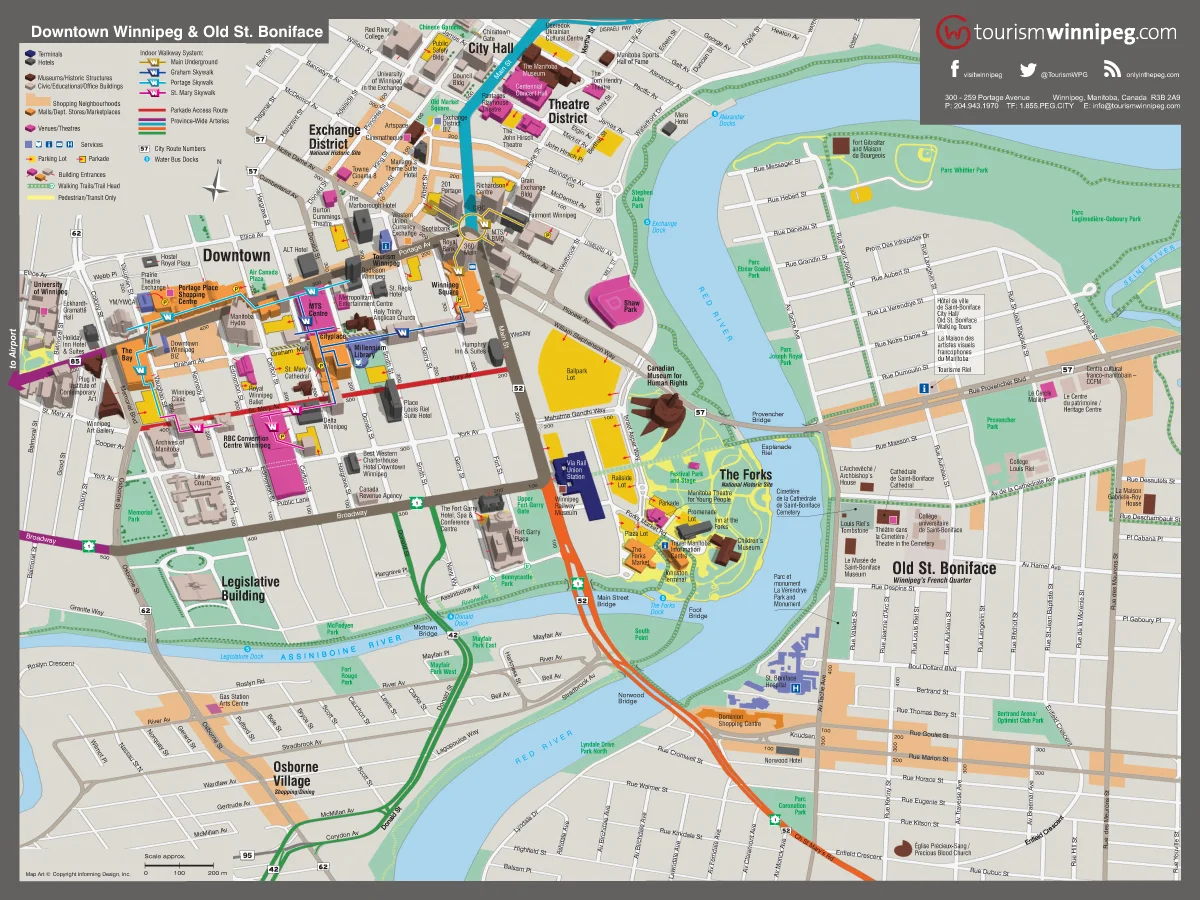Screen dimensions: 1200x900
Task: Click the 'Fort Garry Place' label
Action: (527, 534)
